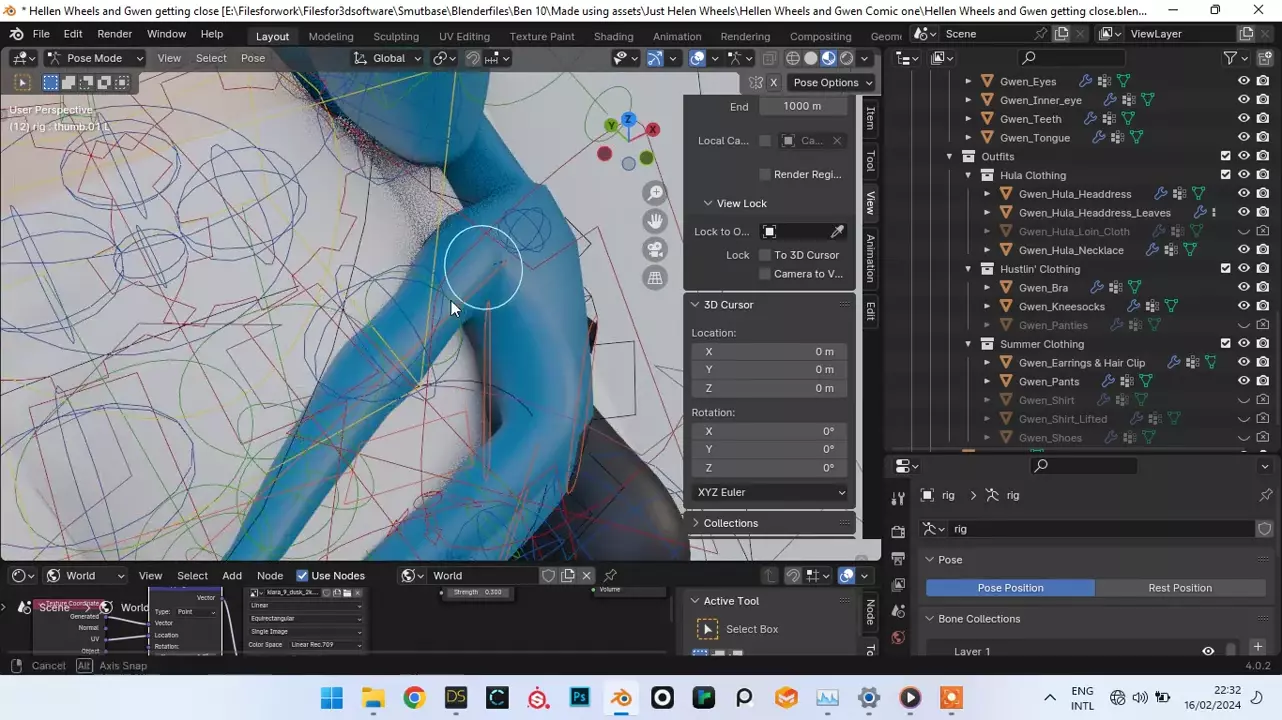Switch perspective/orthographic using grid gizmo icon
The height and width of the screenshot is (720, 1282).
(655, 279)
